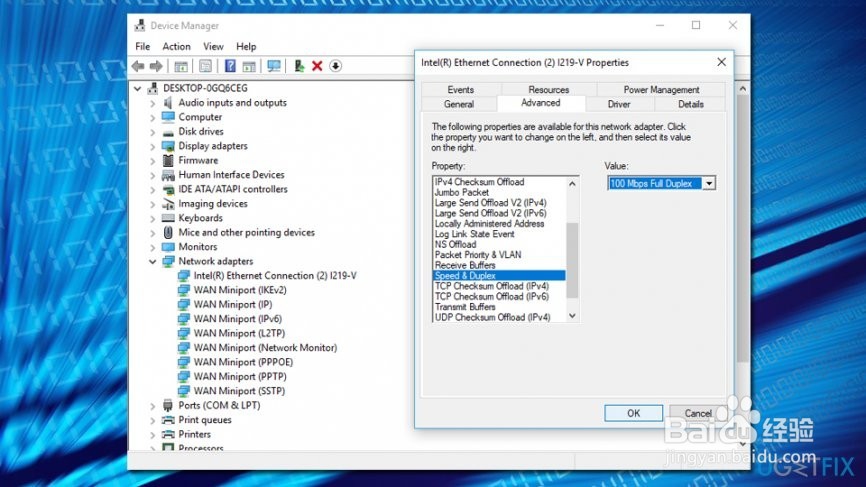The height and width of the screenshot is (487, 866).
Task: Open the Action menu
Action: coord(176,46)
